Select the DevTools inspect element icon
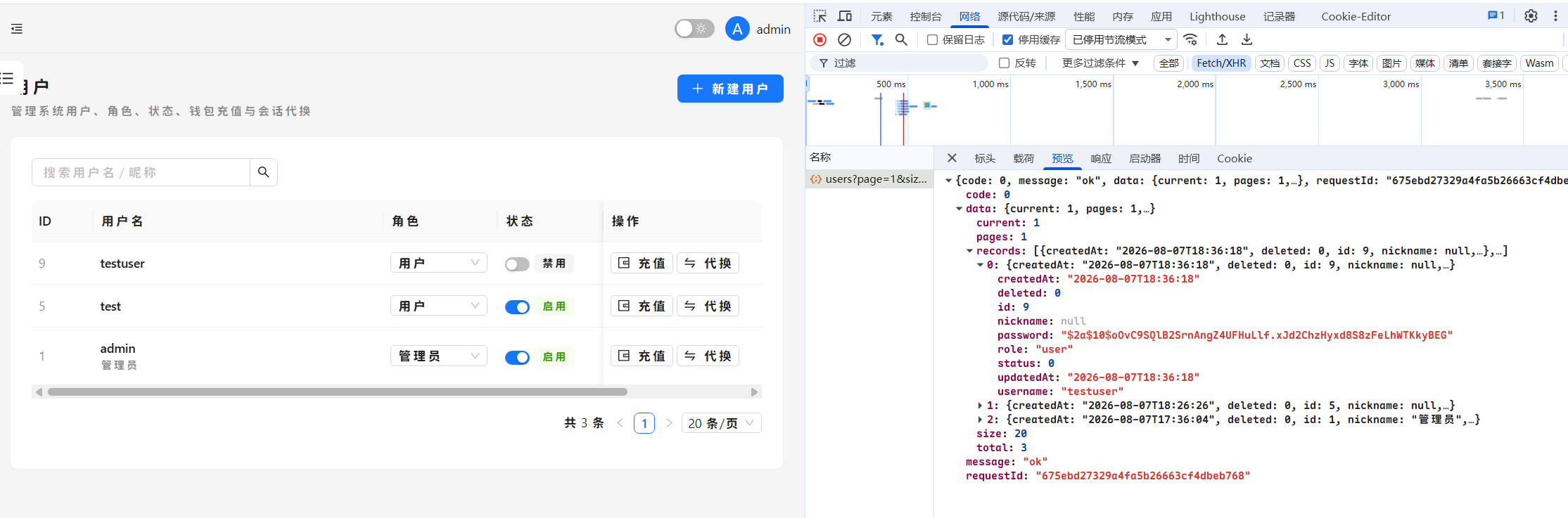 point(820,16)
